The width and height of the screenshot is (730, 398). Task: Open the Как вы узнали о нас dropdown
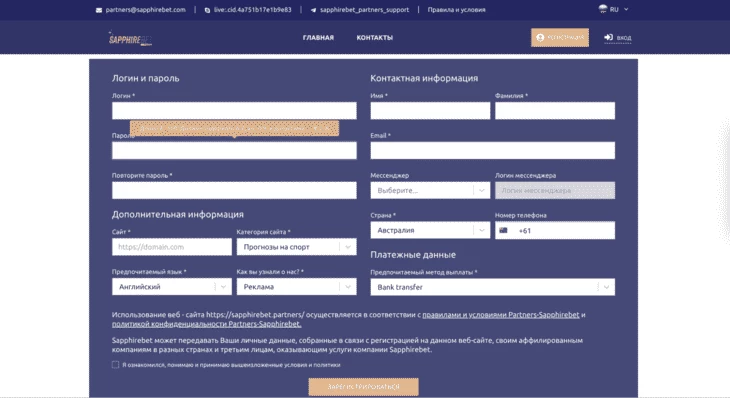pos(297,287)
